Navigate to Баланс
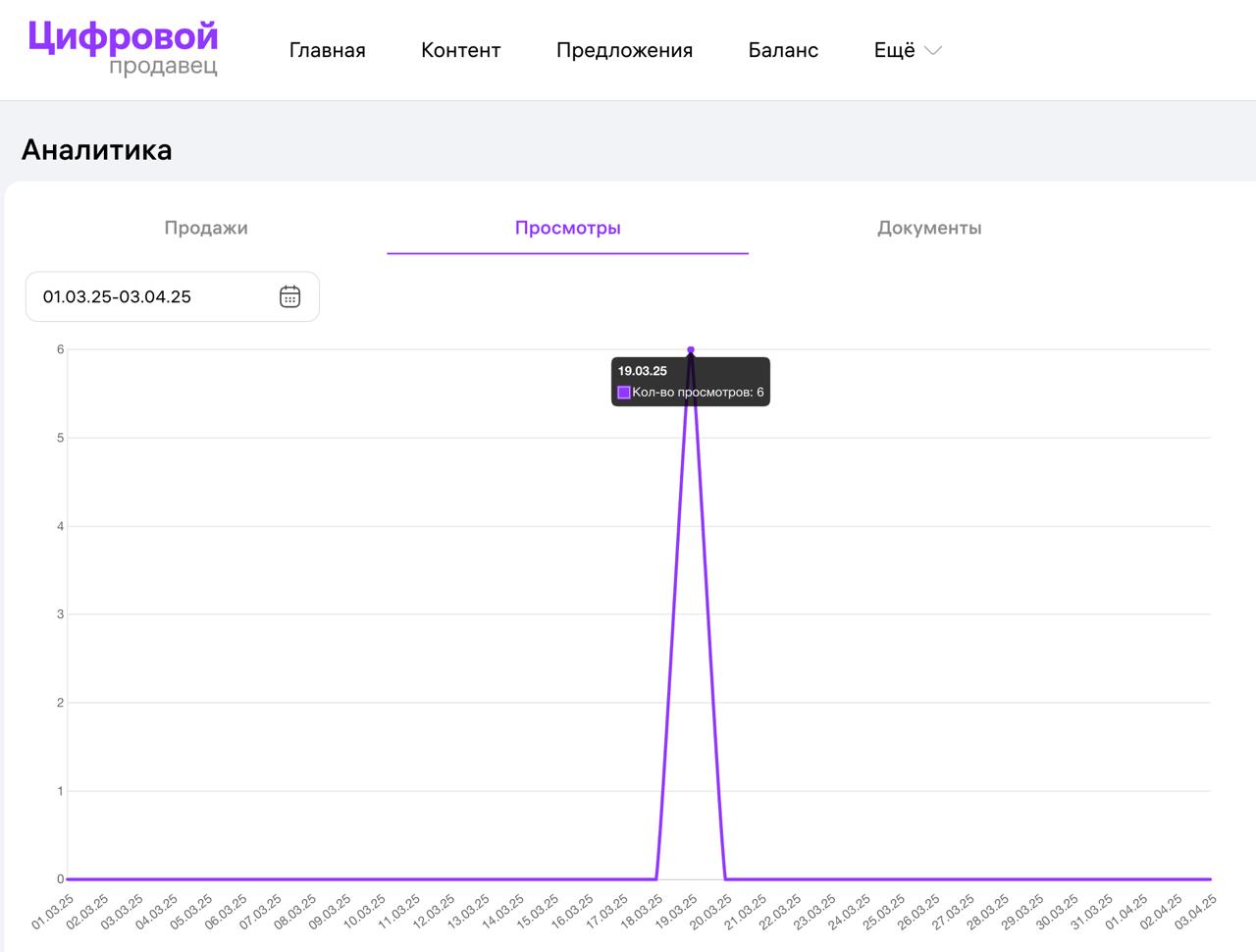This screenshot has width=1256, height=952. click(782, 50)
